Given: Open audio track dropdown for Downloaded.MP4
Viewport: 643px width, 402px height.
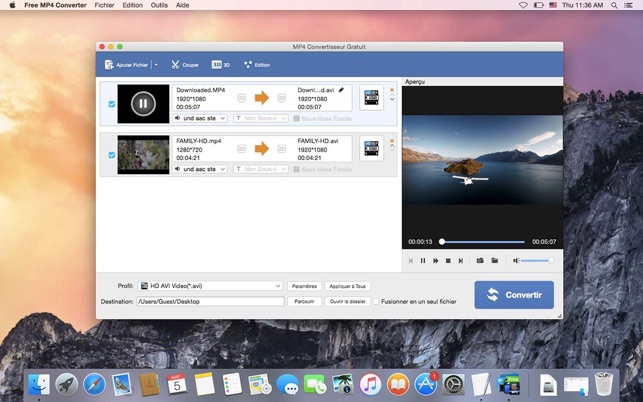Looking at the screenshot, I should pos(200,118).
